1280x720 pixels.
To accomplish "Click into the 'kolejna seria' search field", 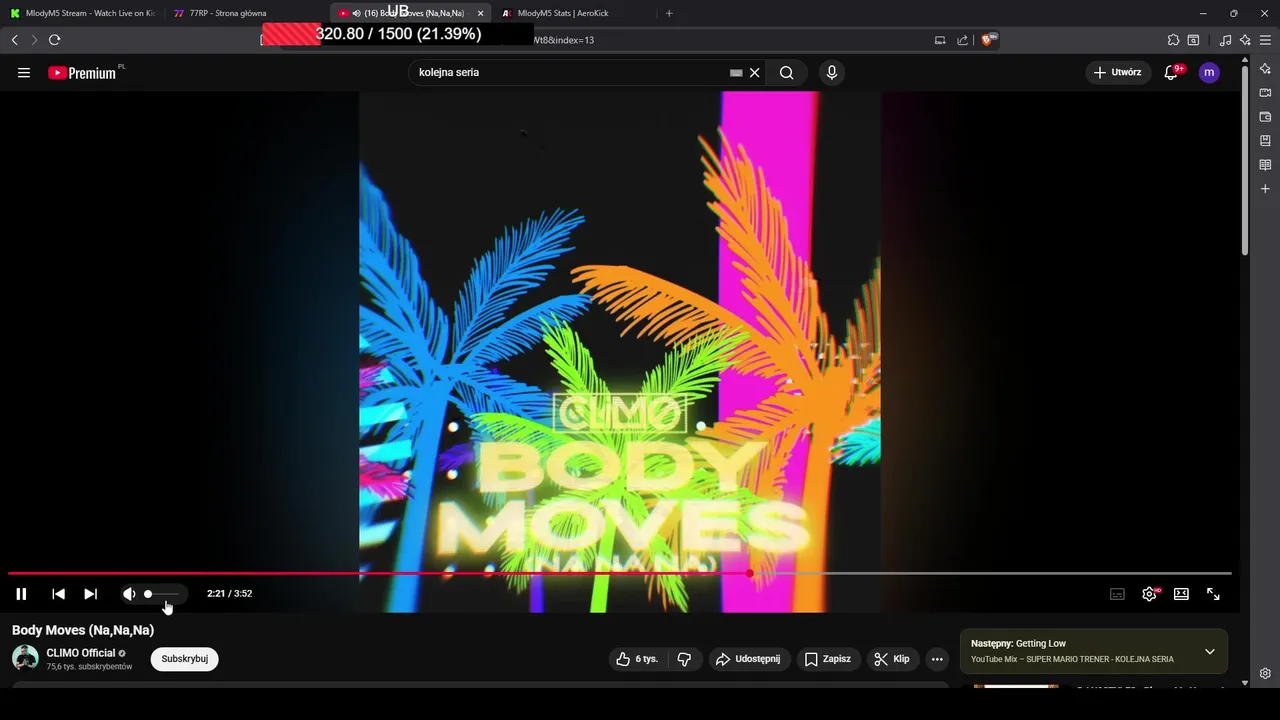I will [570, 72].
